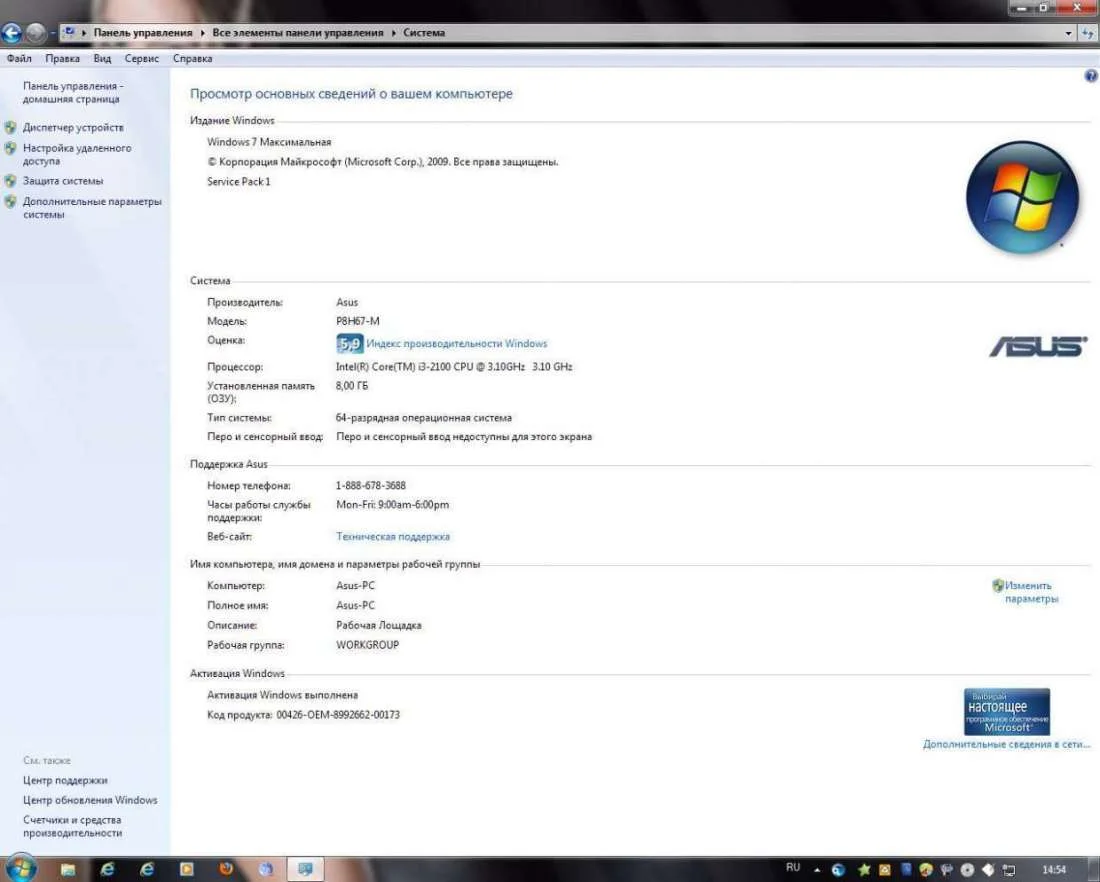
Task: Open Дополнительные сведения в сети link
Action: coord(1007,744)
